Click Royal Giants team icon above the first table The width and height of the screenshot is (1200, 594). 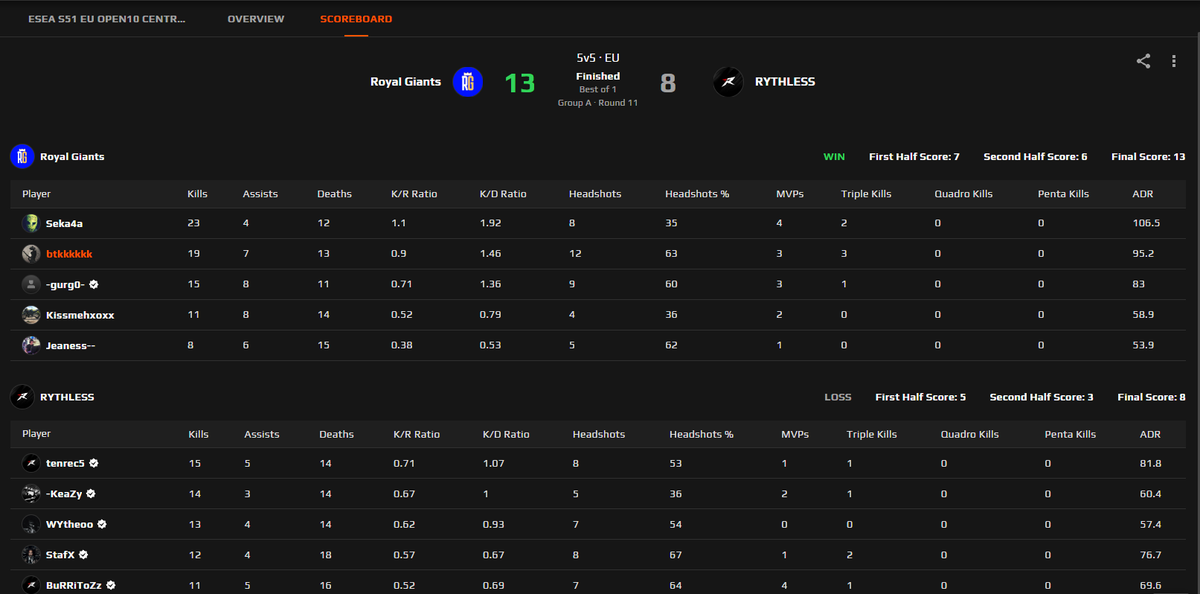(22, 156)
